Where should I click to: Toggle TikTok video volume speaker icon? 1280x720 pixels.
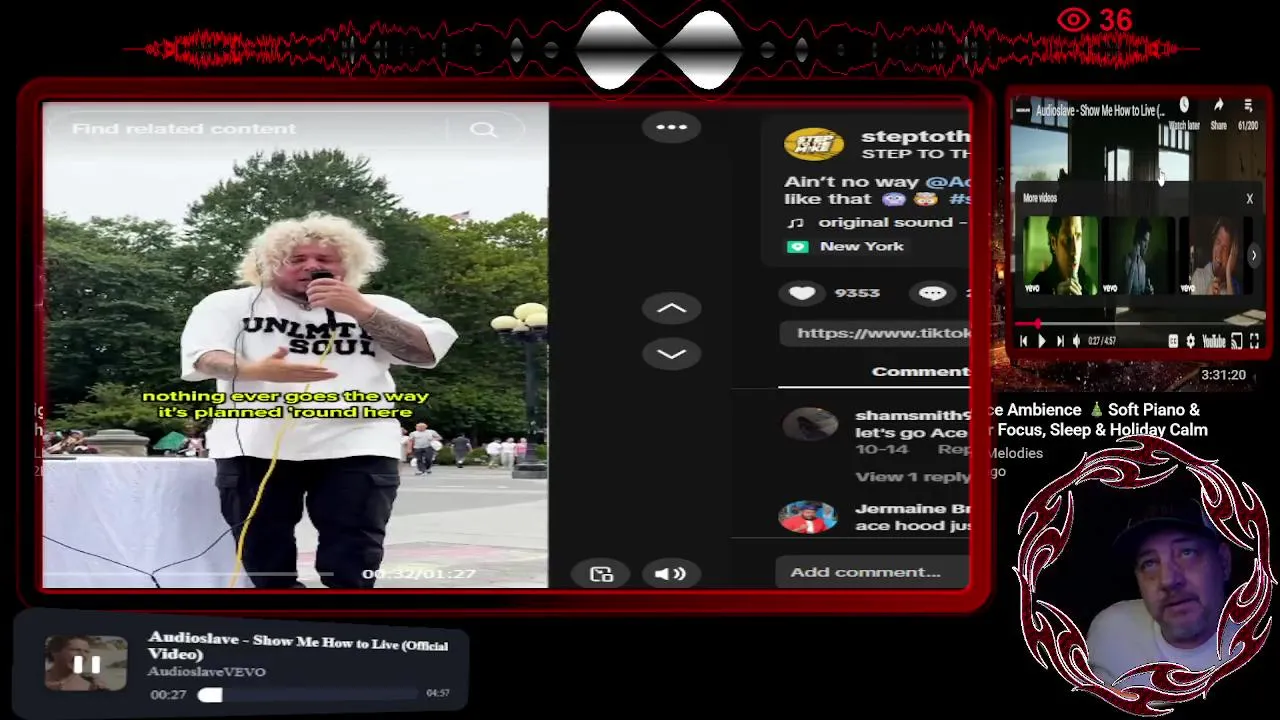(670, 573)
